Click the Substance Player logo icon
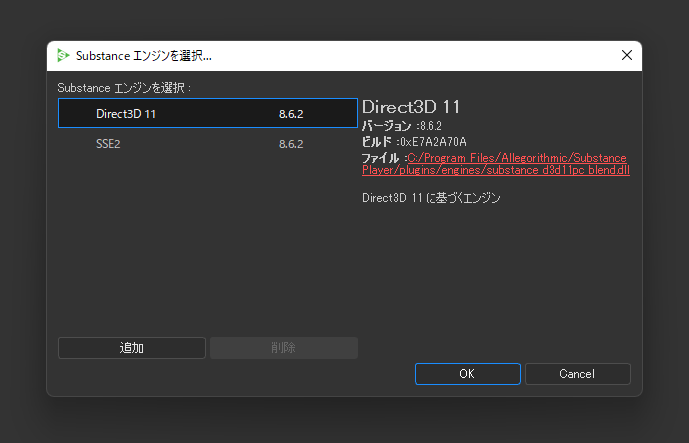689x443 pixels. pyautogui.click(x=63, y=55)
